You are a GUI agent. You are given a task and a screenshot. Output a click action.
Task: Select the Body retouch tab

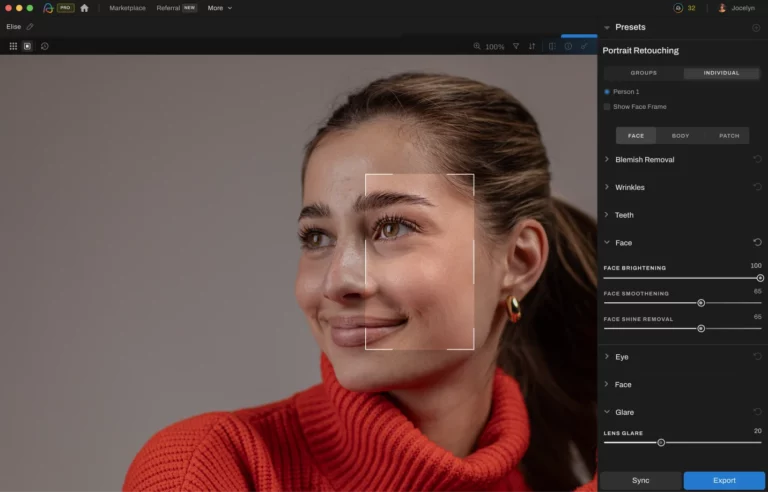pyautogui.click(x=680, y=136)
